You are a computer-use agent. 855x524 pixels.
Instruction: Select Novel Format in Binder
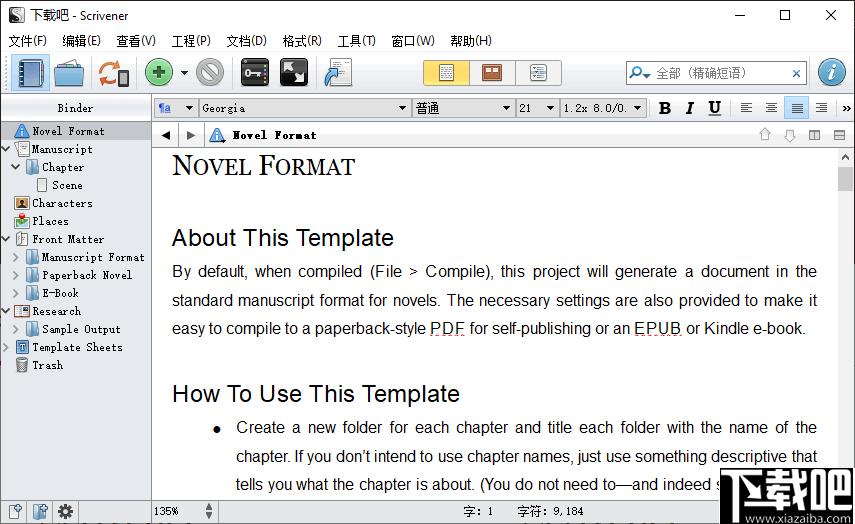[x=76, y=131]
